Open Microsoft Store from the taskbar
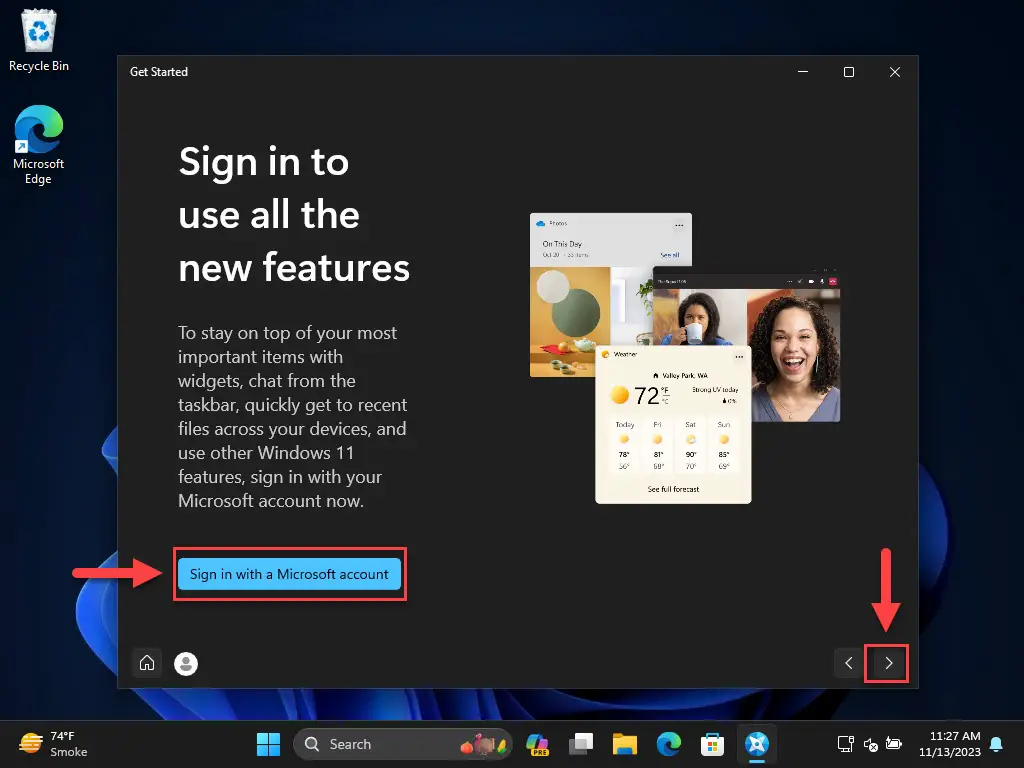 pos(712,744)
